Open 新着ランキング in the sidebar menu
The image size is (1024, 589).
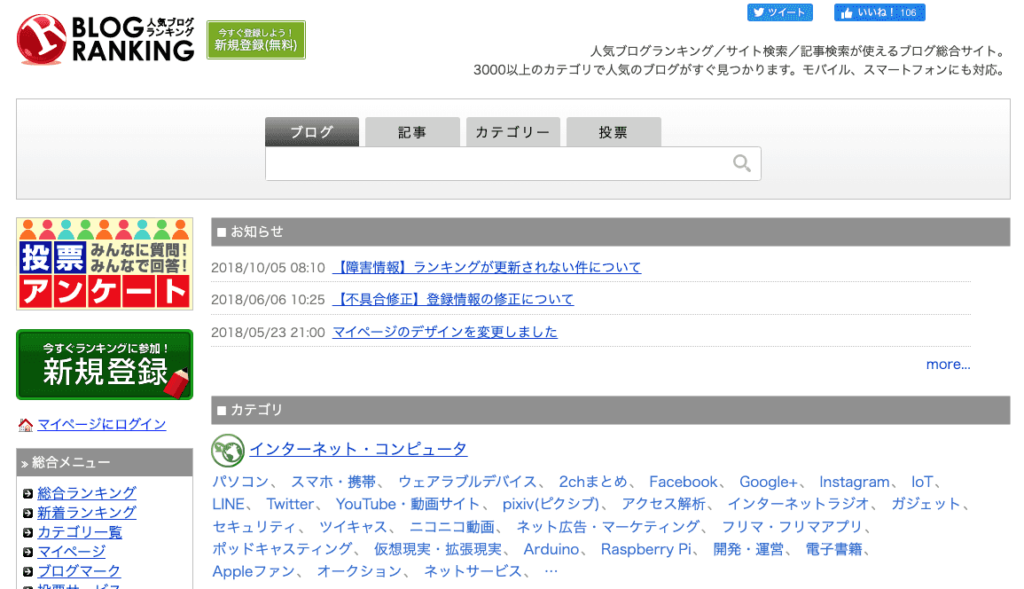click(87, 513)
